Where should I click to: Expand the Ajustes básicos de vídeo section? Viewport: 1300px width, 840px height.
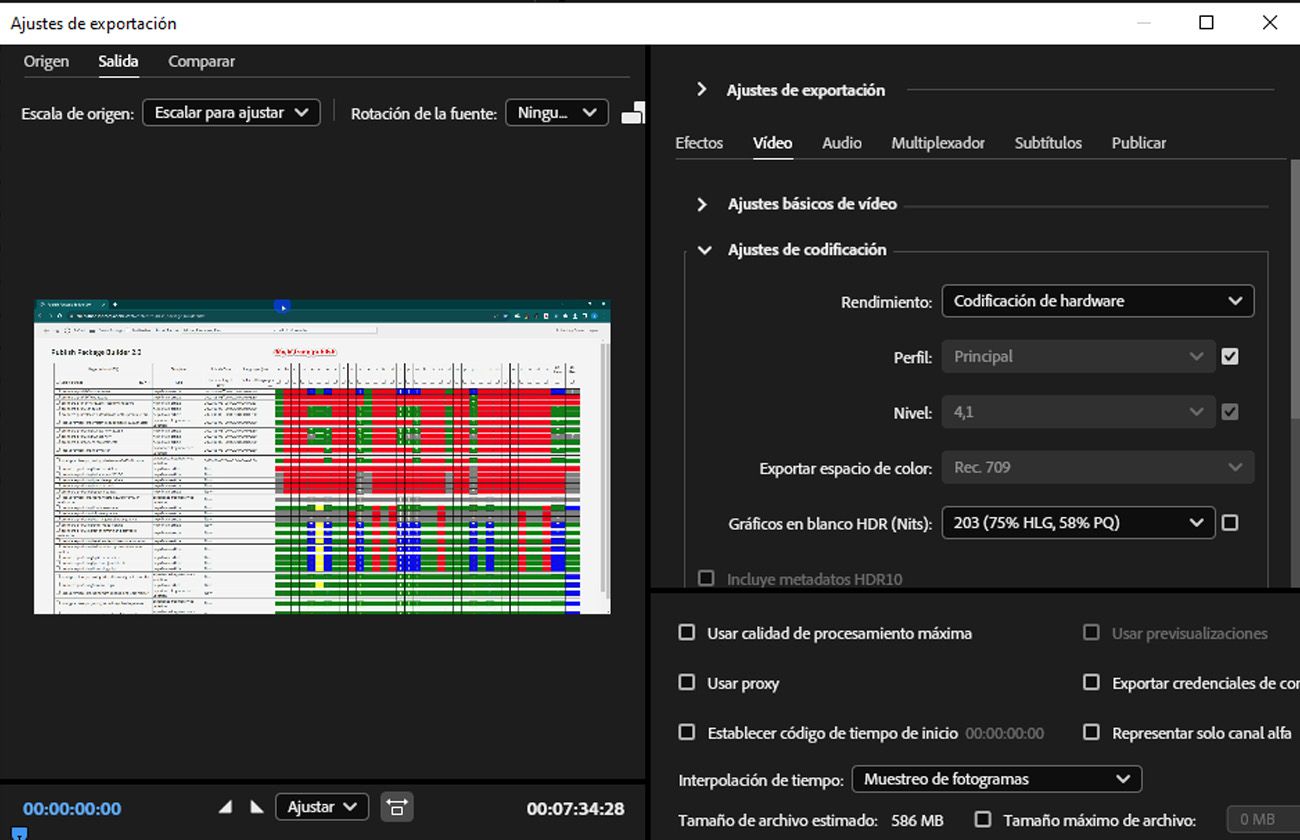(701, 204)
